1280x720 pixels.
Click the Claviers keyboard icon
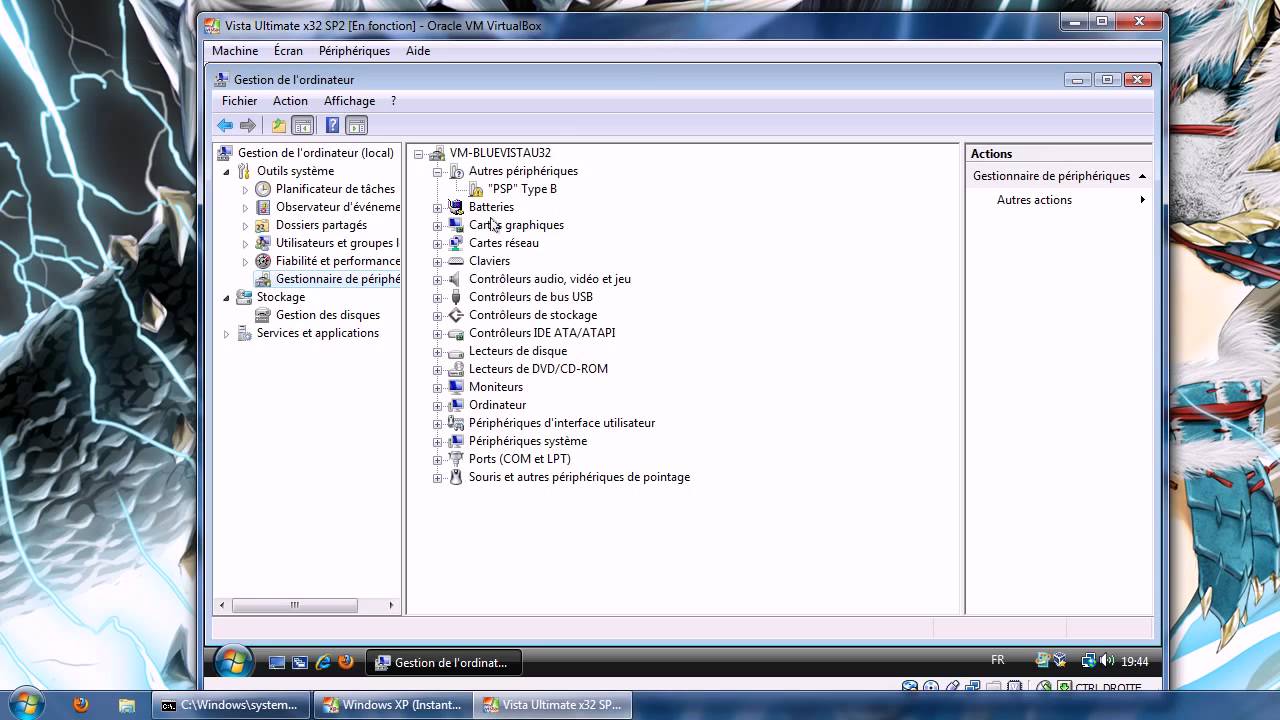(456, 261)
